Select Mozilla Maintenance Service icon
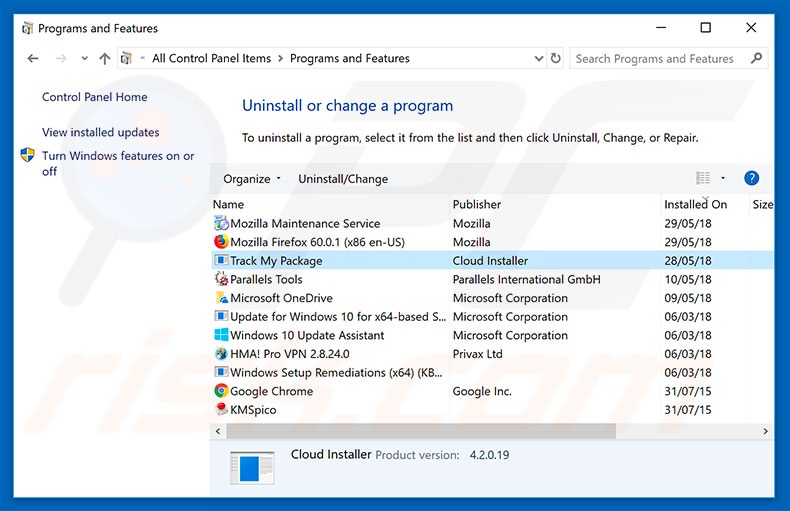 pyautogui.click(x=221, y=223)
